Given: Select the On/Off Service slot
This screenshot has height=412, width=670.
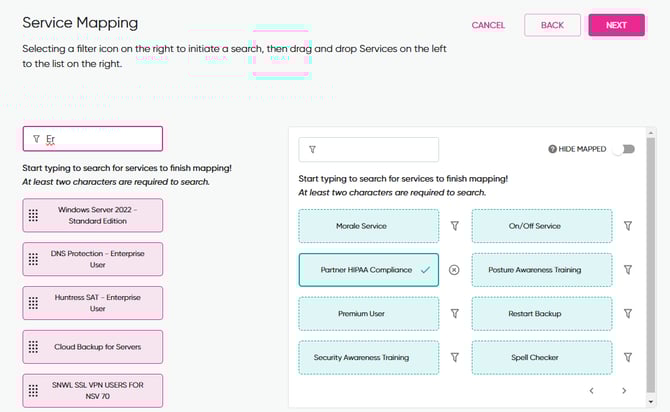Looking at the screenshot, I should coord(542,226).
